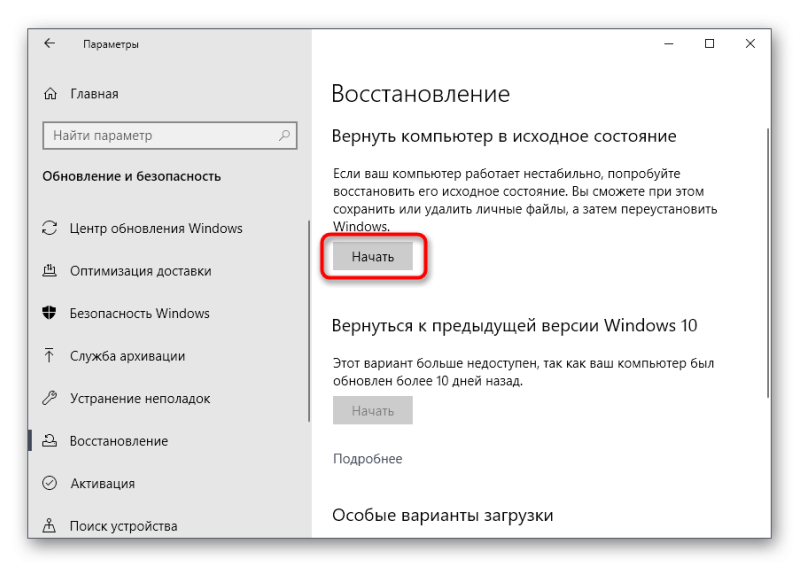Screen dimensions: 800x567
Task: Click the Параметры window title
Action: [111, 44]
